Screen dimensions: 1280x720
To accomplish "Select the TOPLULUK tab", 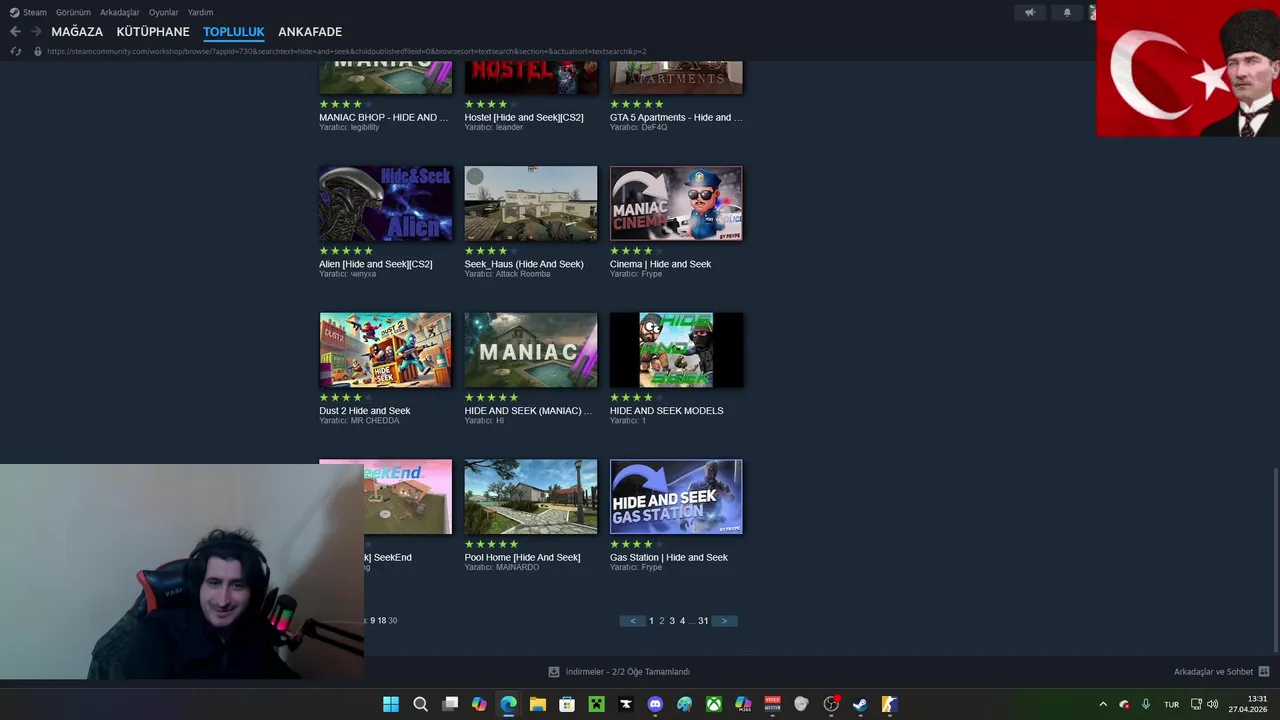I will click(234, 32).
